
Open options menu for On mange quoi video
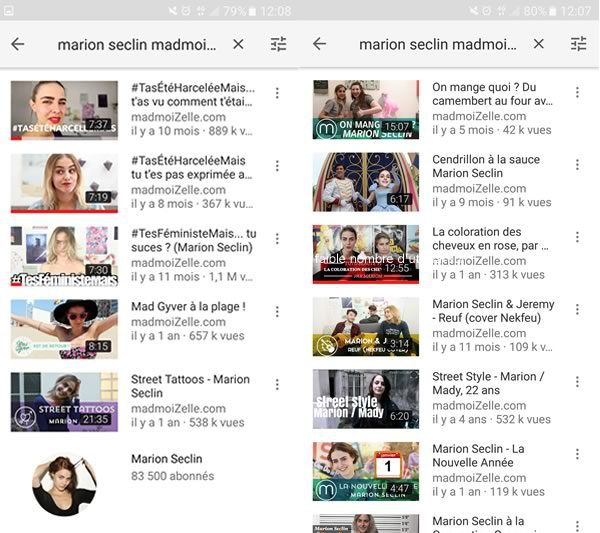pyautogui.click(x=577, y=92)
